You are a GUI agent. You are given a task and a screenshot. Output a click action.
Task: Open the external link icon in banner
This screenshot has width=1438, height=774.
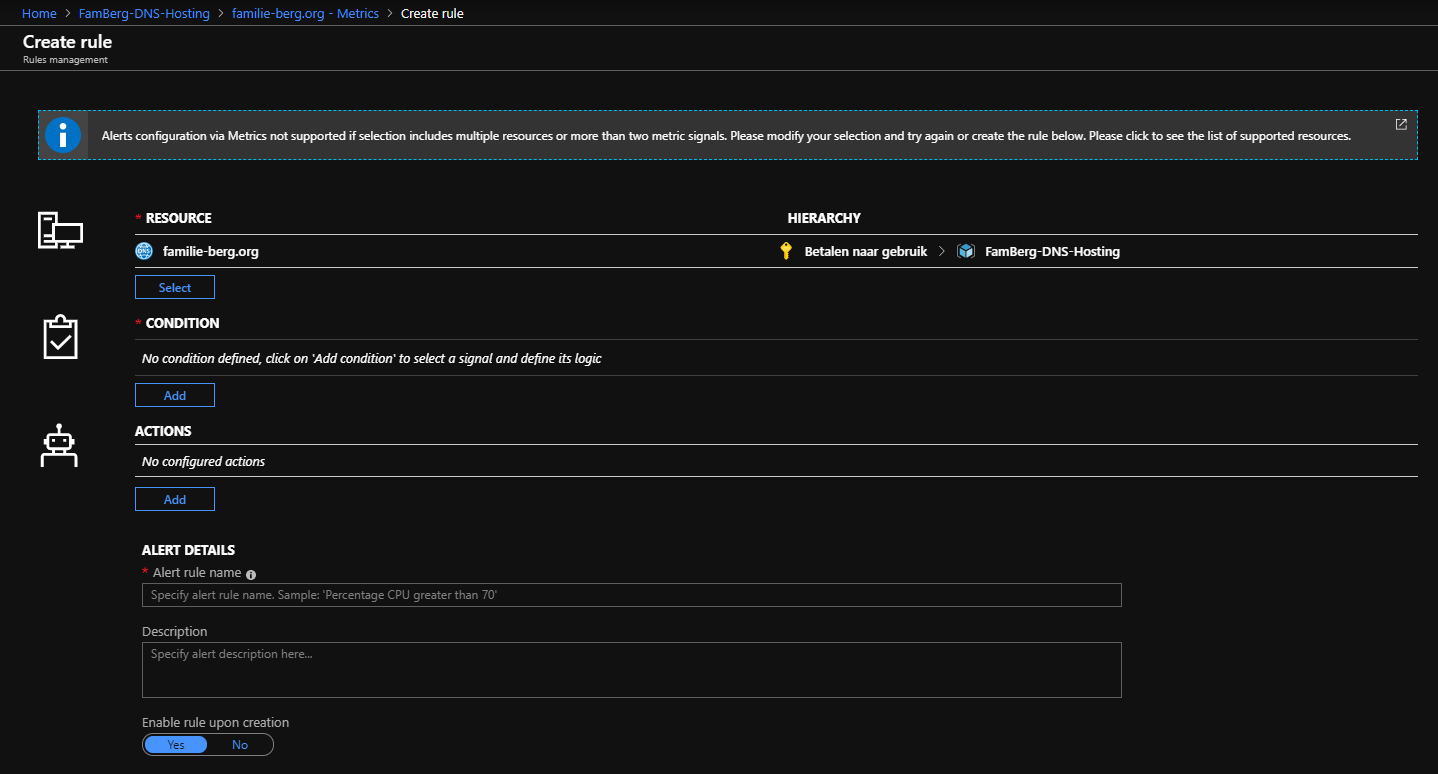click(1401, 124)
